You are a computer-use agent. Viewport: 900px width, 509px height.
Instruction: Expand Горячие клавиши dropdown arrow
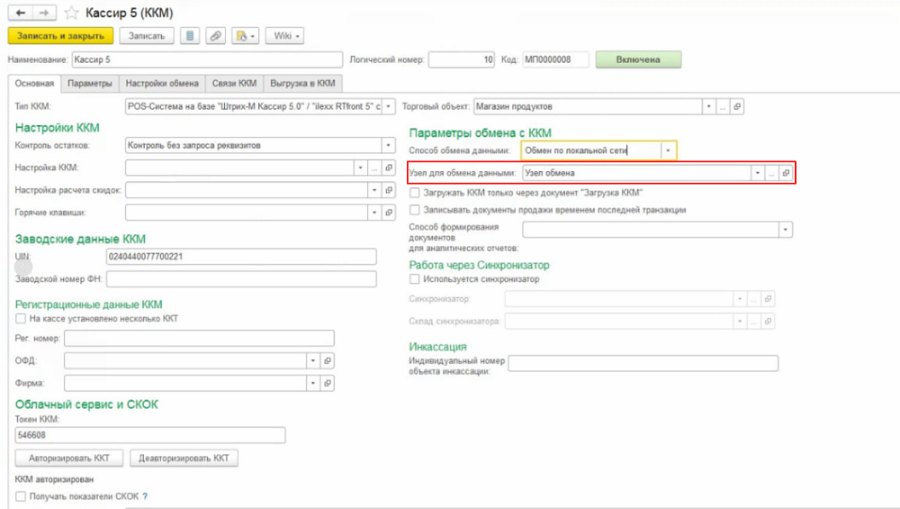(374, 212)
